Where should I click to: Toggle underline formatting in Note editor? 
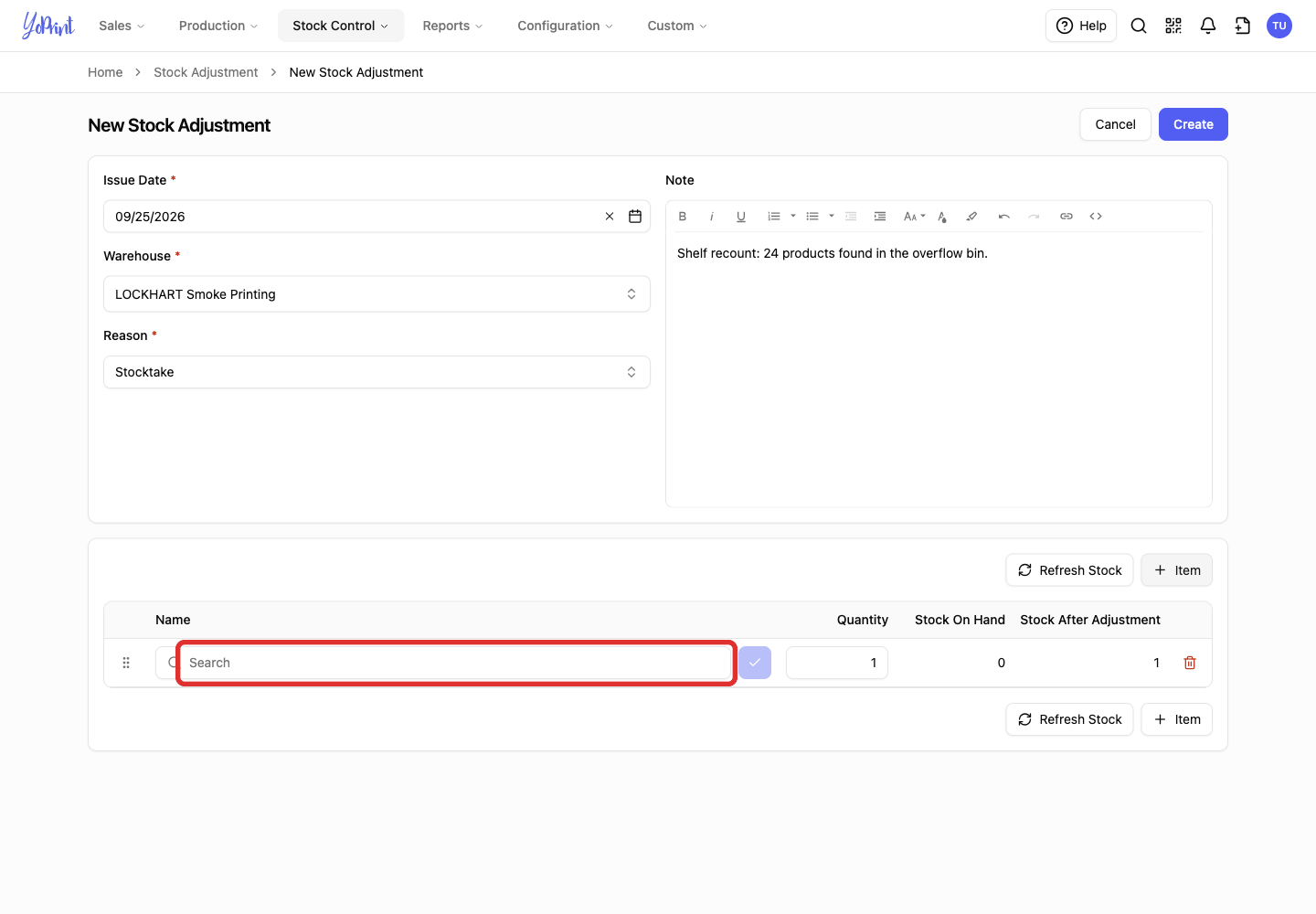pyautogui.click(x=741, y=217)
